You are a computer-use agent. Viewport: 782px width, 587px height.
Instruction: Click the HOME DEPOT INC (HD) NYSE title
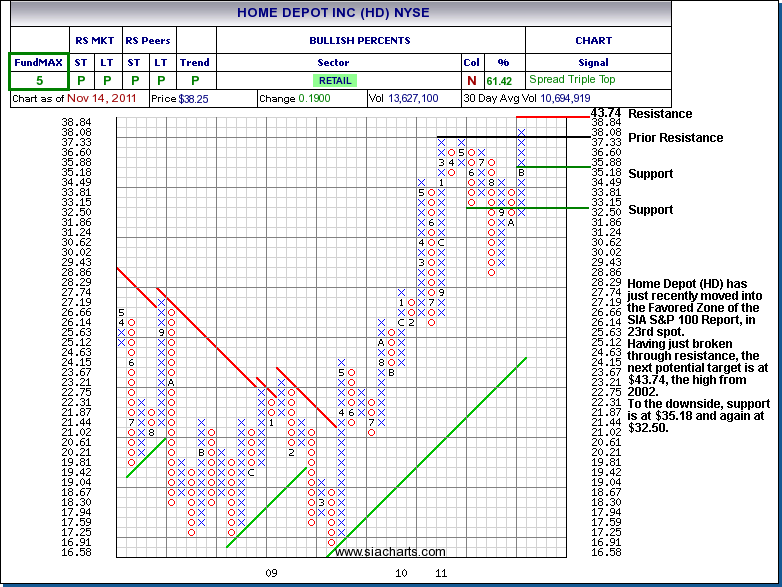click(x=340, y=14)
